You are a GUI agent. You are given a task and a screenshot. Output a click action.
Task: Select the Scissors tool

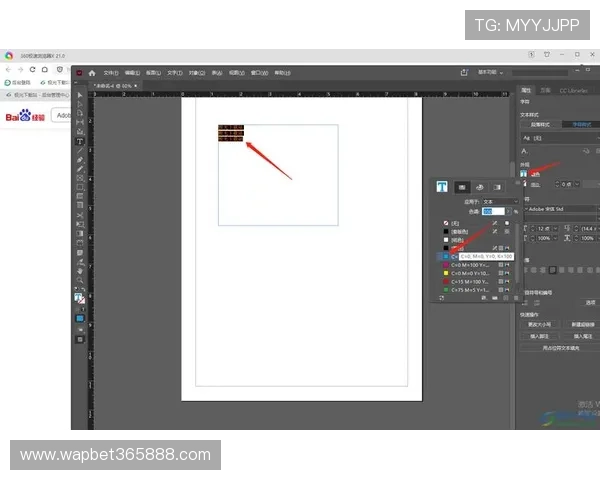[80, 214]
